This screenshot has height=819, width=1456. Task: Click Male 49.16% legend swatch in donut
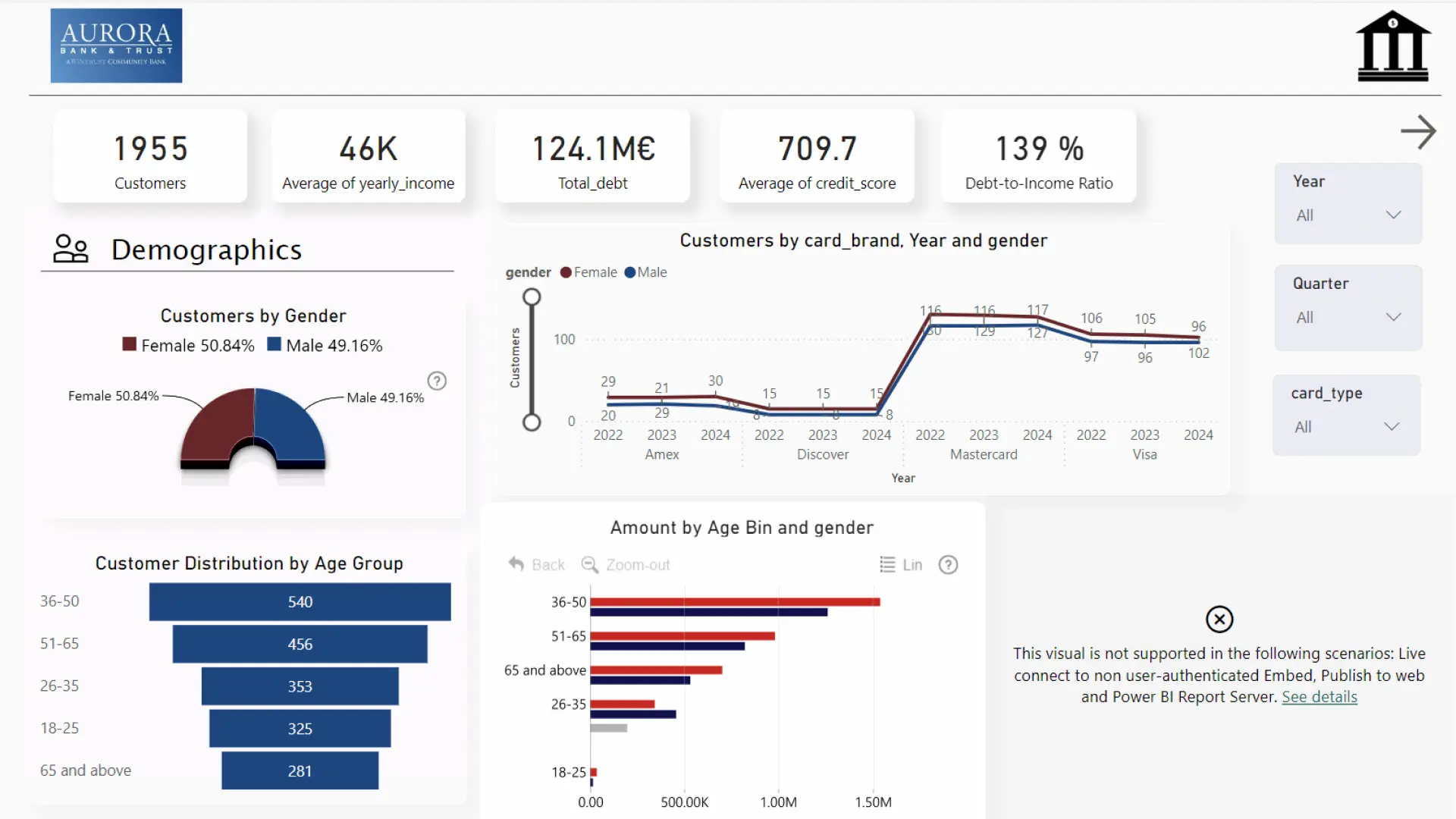click(x=275, y=345)
